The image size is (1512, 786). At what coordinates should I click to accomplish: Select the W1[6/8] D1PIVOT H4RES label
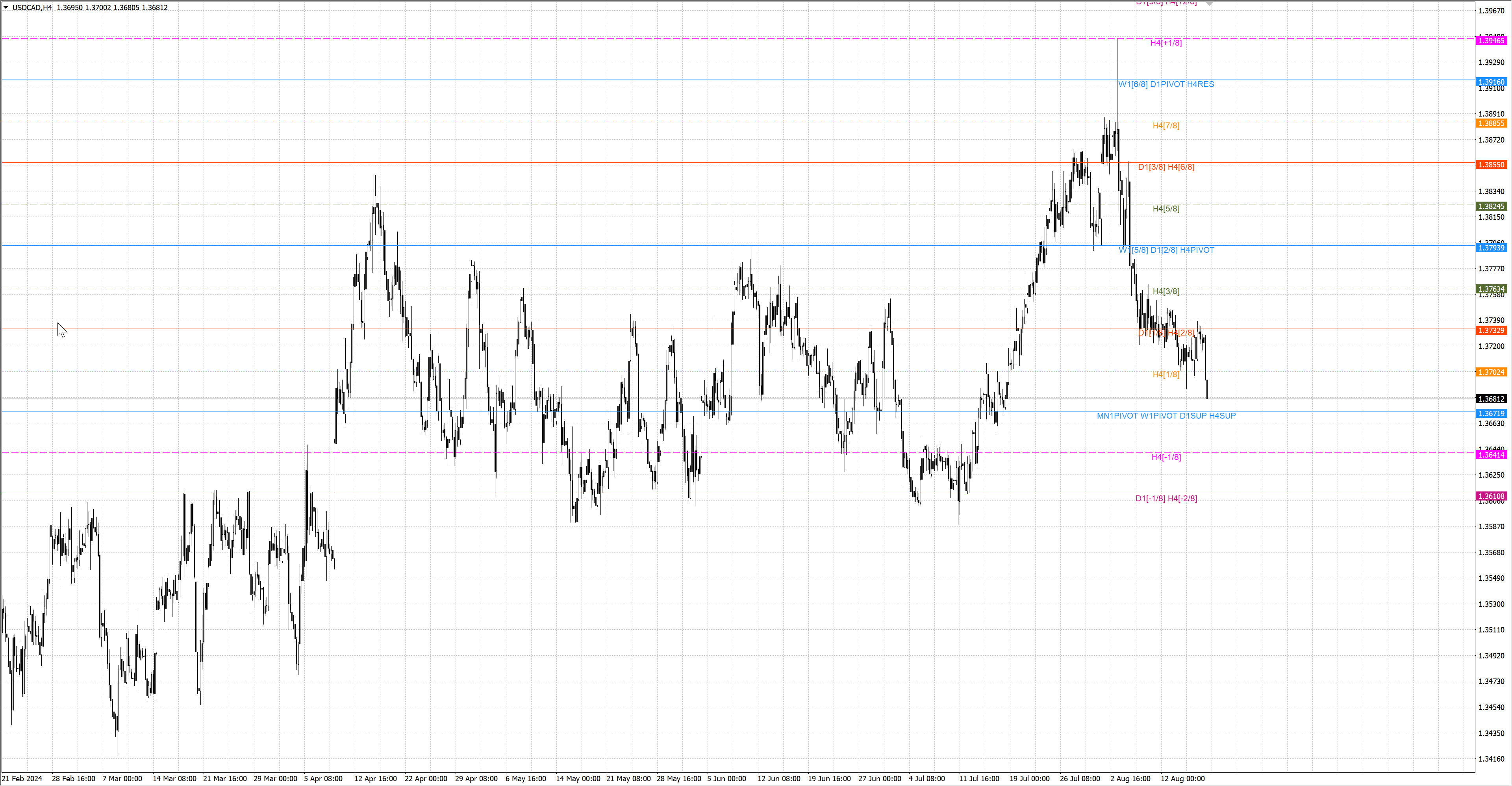coord(1165,85)
